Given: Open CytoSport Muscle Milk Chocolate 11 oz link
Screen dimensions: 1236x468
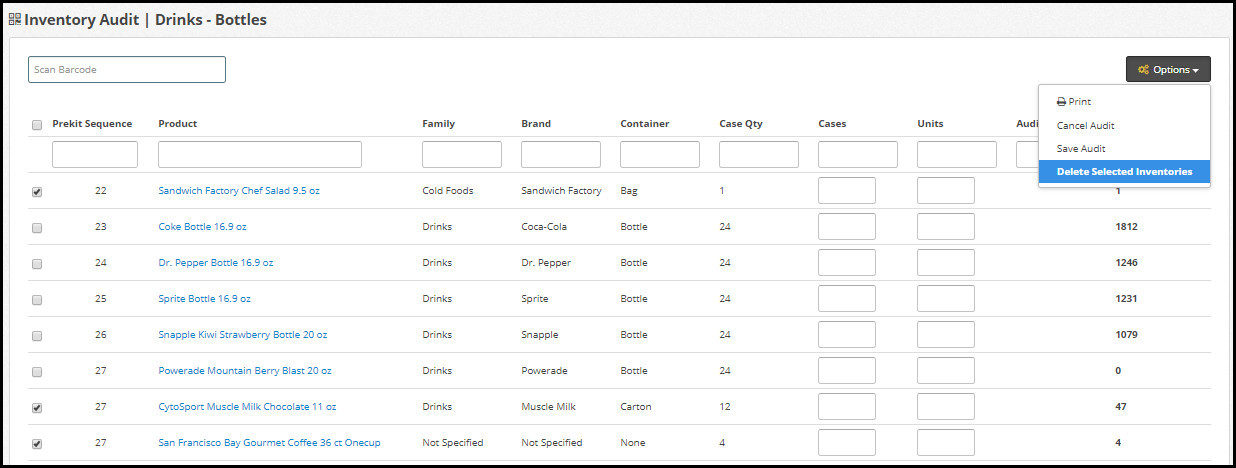Looking at the screenshot, I should pyautogui.click(x=247, y=406).
